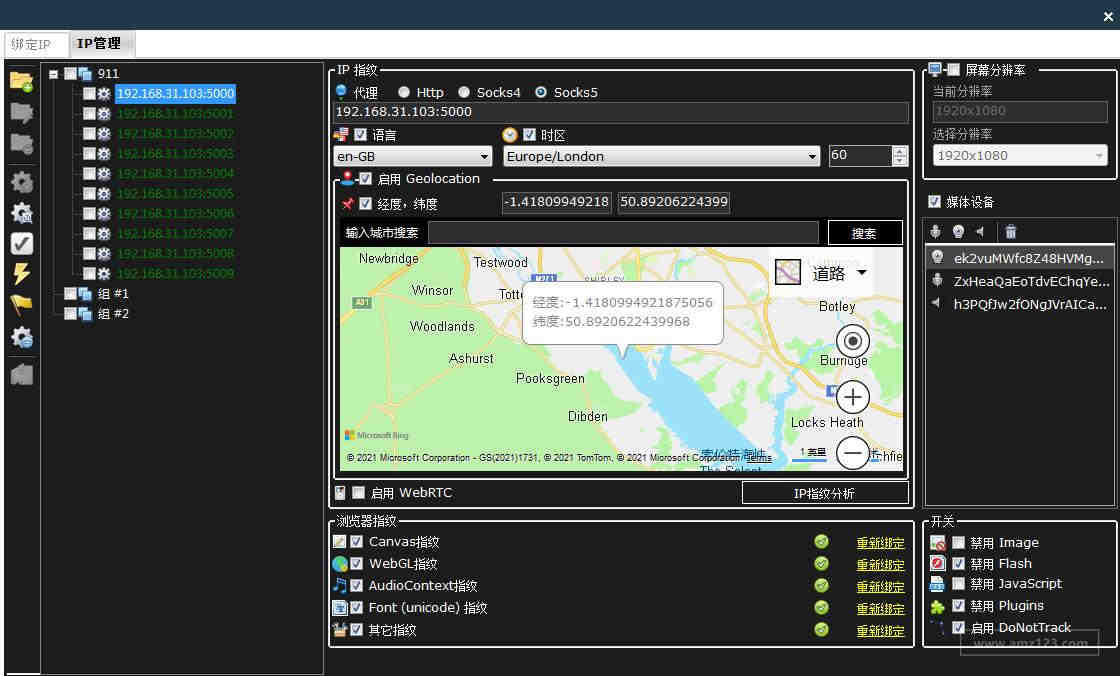
Task: Click the IP指纹分析 button
Action: point(825,493)
